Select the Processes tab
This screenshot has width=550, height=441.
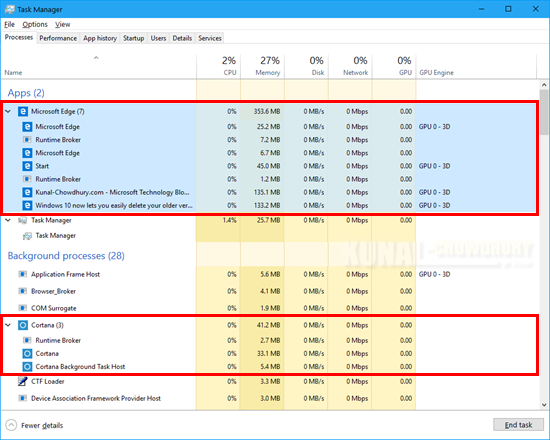(x=19, y=37)
